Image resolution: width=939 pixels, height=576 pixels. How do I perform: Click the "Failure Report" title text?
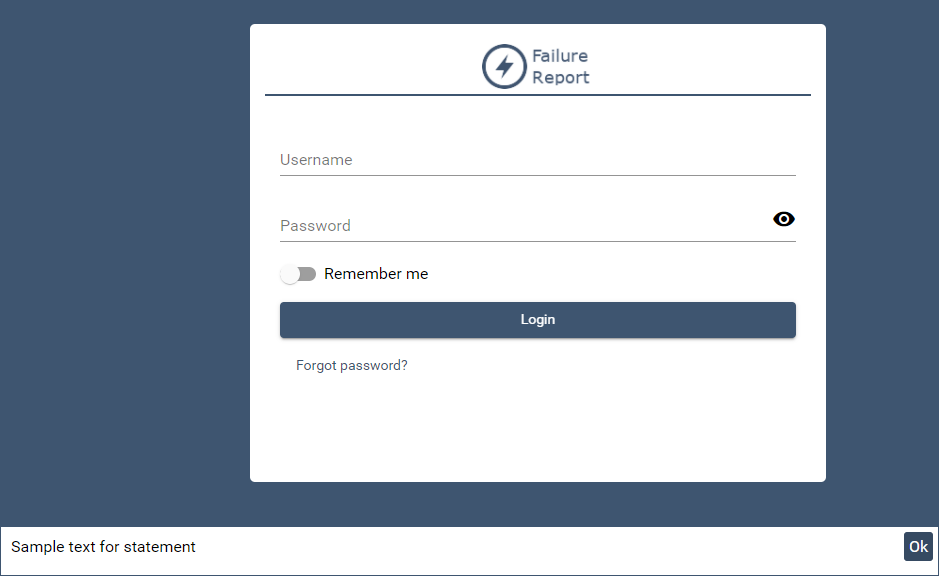560,67
